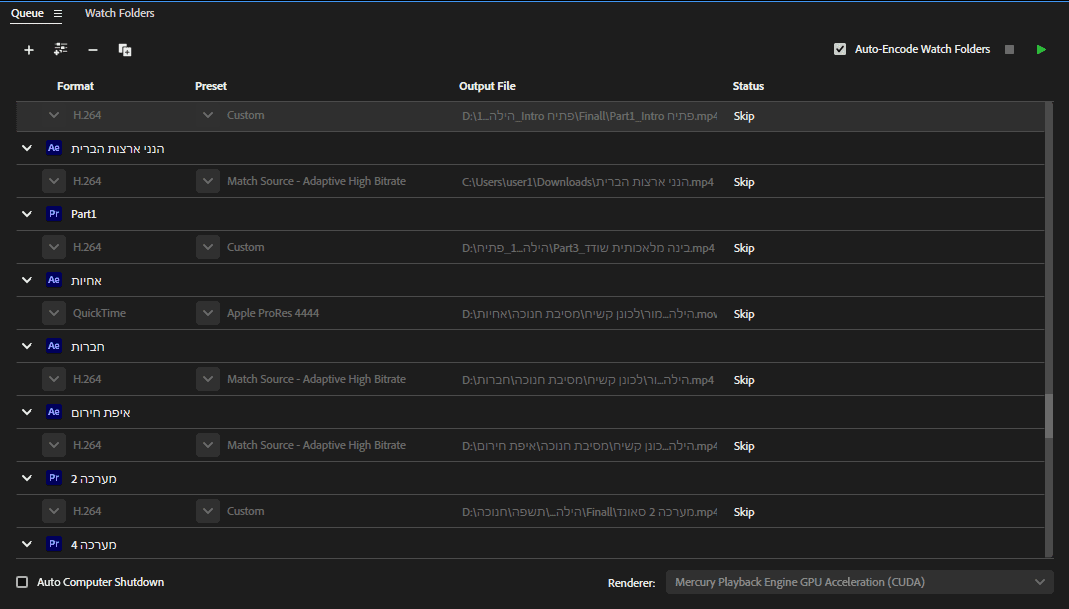Click the Remove minus icon
This screenshot has height=609, width=1069.
(x=93, y=49)
